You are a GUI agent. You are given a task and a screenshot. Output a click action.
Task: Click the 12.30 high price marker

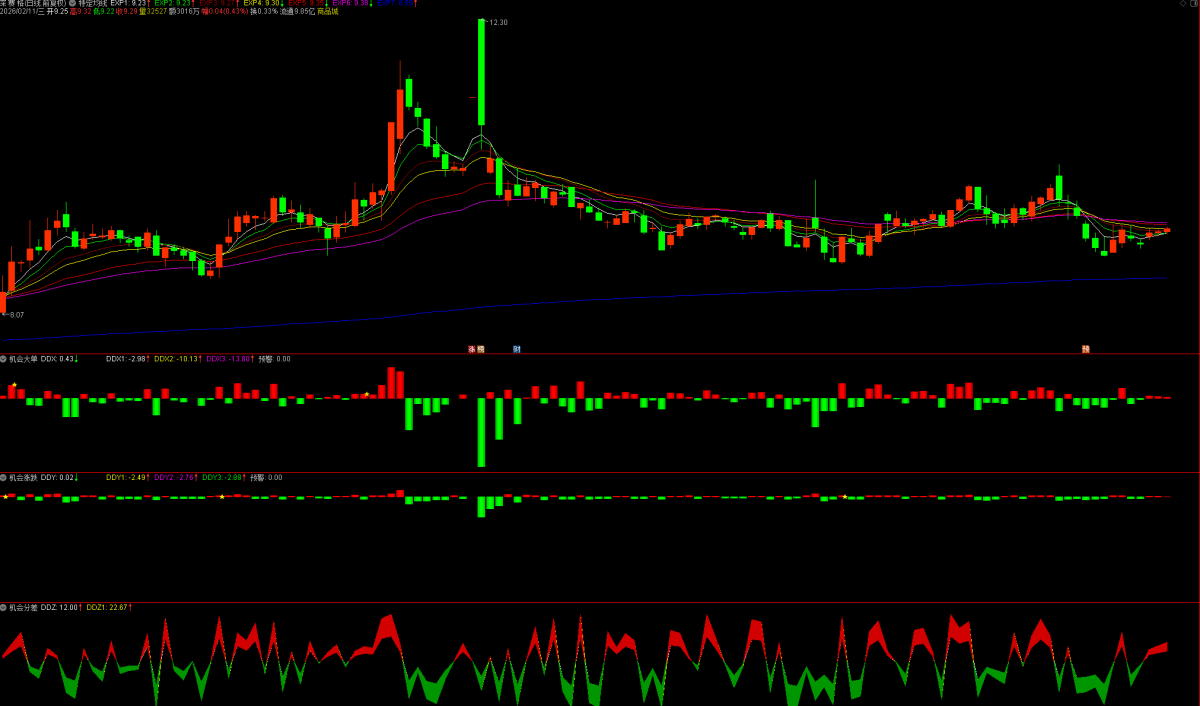pos(499,22)
